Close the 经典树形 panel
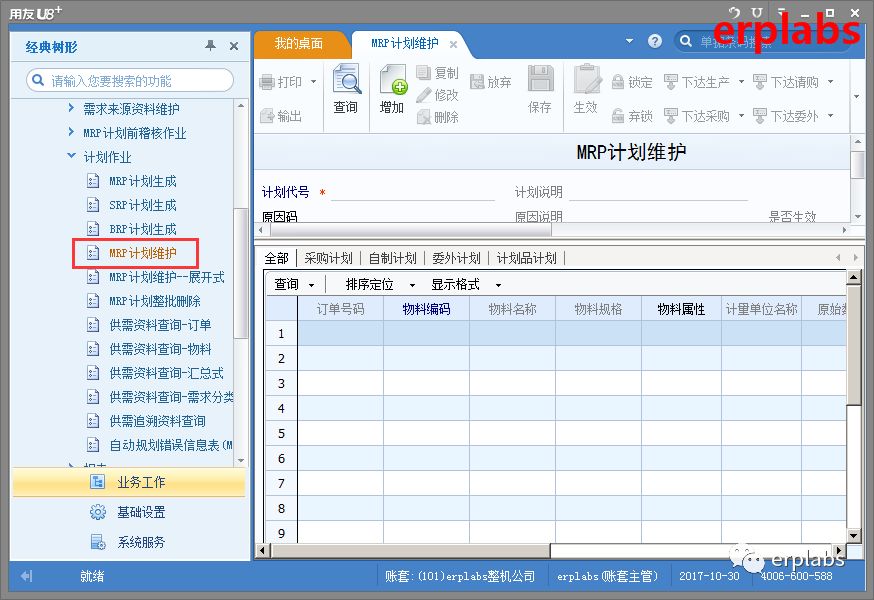Viewport: 874px width, 600px height. tap(234, 46)
